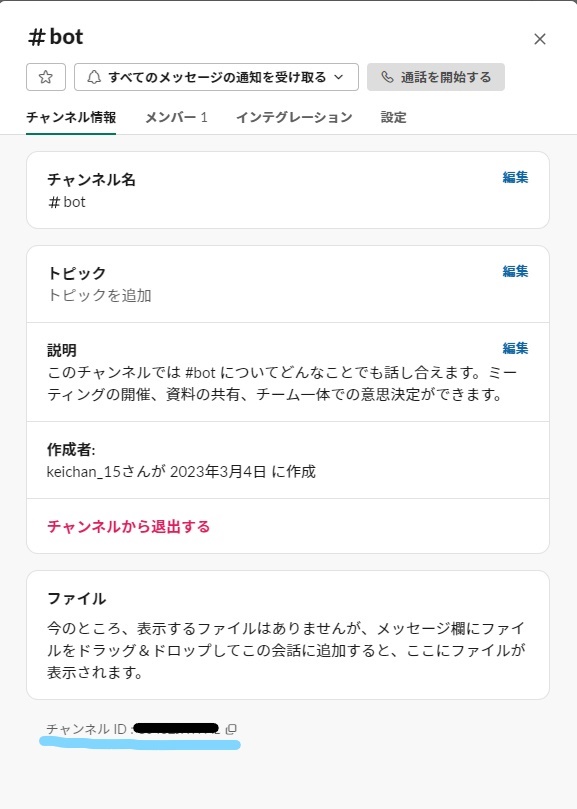577x809 pixels.
Task: Select the 設定 tab
Action: click(x=392, y=117)
